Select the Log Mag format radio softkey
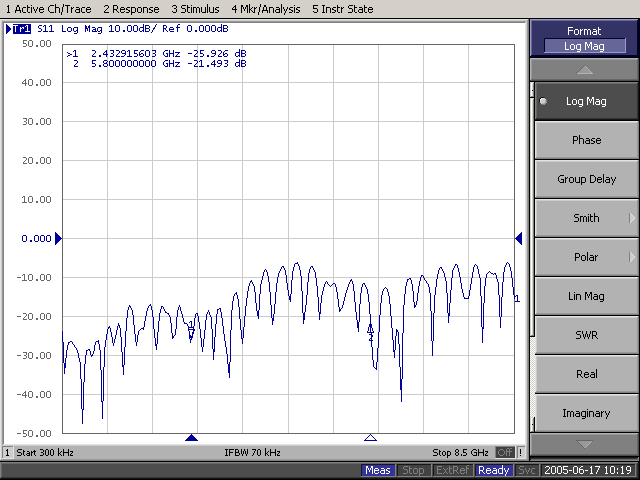 click(x=585, y=101)
